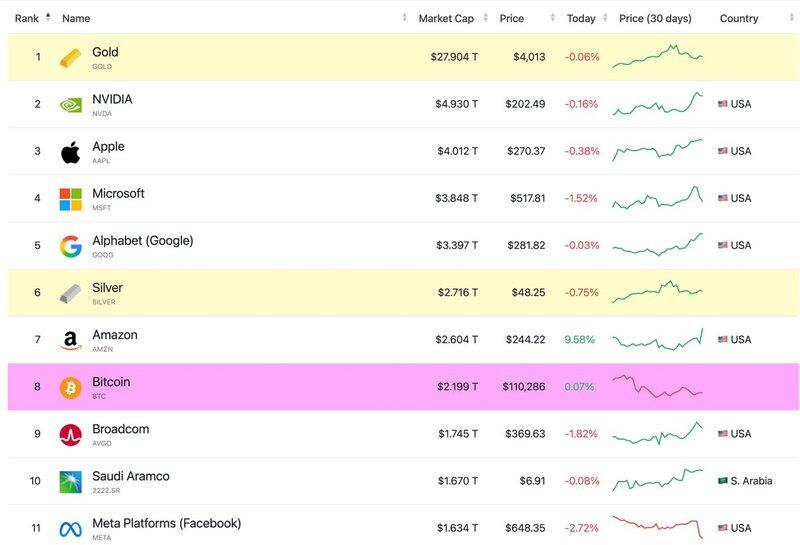This screenshot has height=545, width=800.
Task: Open the Meta Platforms (Facebook) link
Action: pyautogui.click(x=166, y=524)
